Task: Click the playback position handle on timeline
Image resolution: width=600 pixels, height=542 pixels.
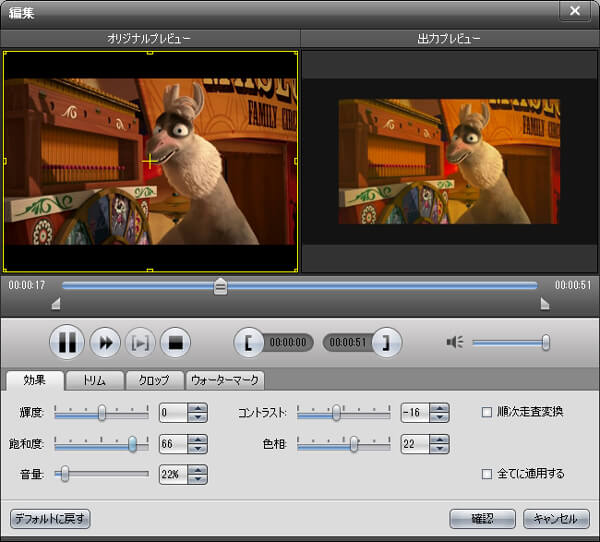Action: click(x=220, y=286)
